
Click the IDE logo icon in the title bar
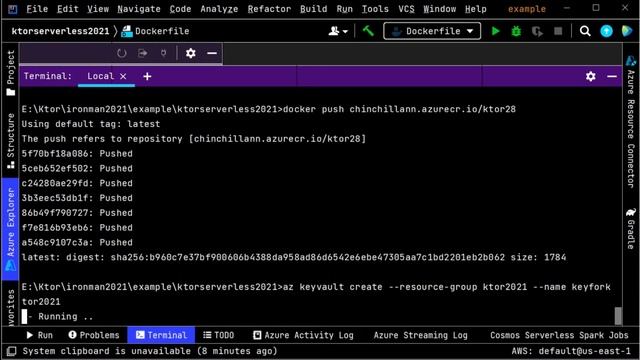[x=13, y=9]
